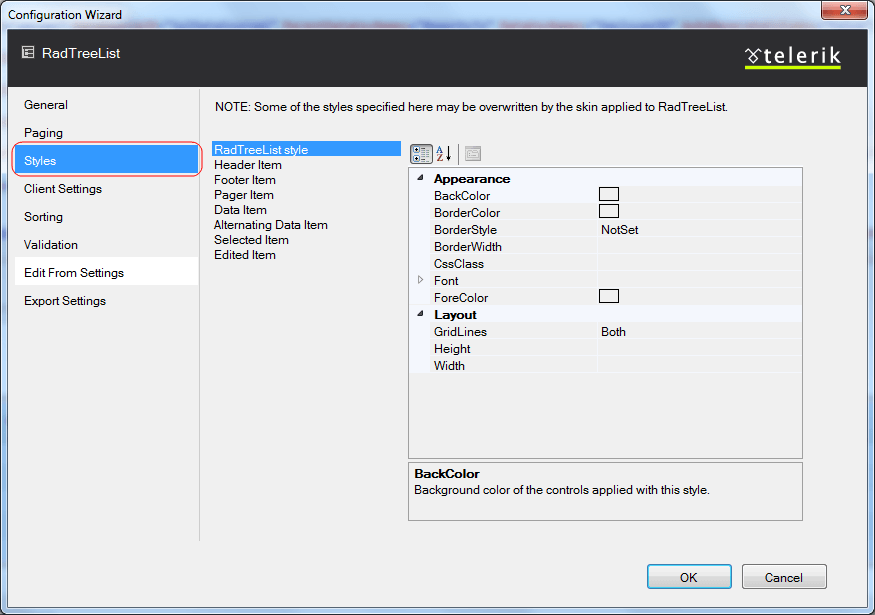Click the Cancel button

pos(784,577)
